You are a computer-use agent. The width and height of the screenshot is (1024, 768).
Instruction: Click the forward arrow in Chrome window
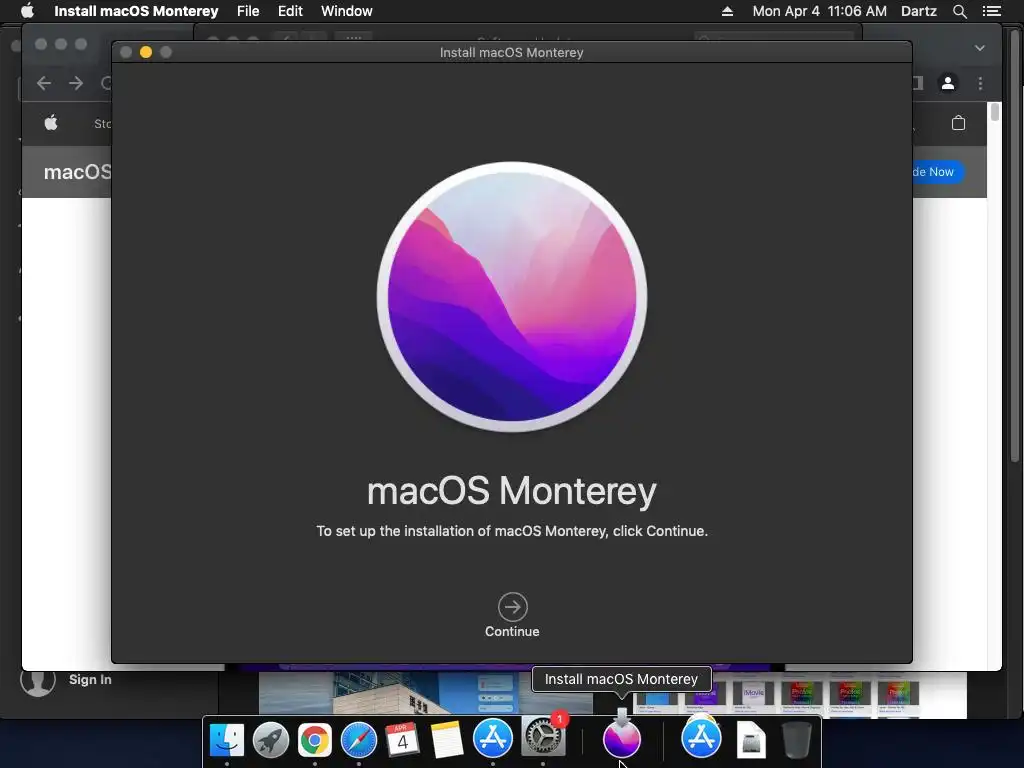[76, 83]
